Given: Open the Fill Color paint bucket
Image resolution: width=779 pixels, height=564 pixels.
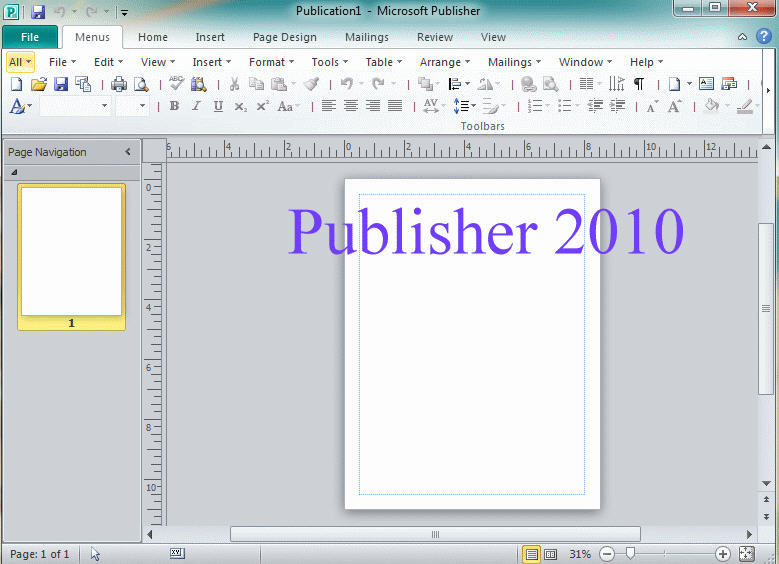Looking at the screenshot, I should (x=712, y=106).
